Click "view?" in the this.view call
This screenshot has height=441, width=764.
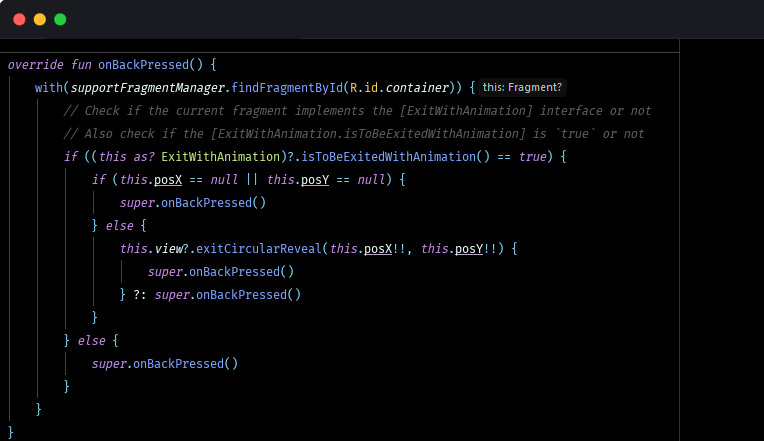tap(172, 249)
